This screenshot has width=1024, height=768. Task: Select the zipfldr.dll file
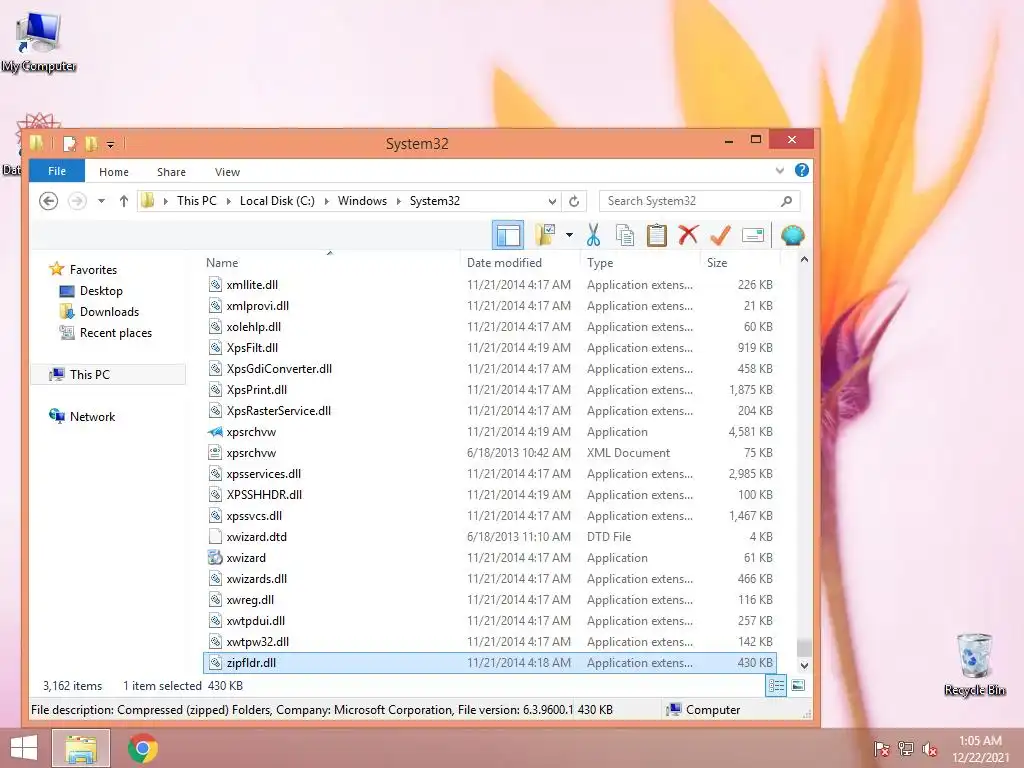tap(490, 663)
